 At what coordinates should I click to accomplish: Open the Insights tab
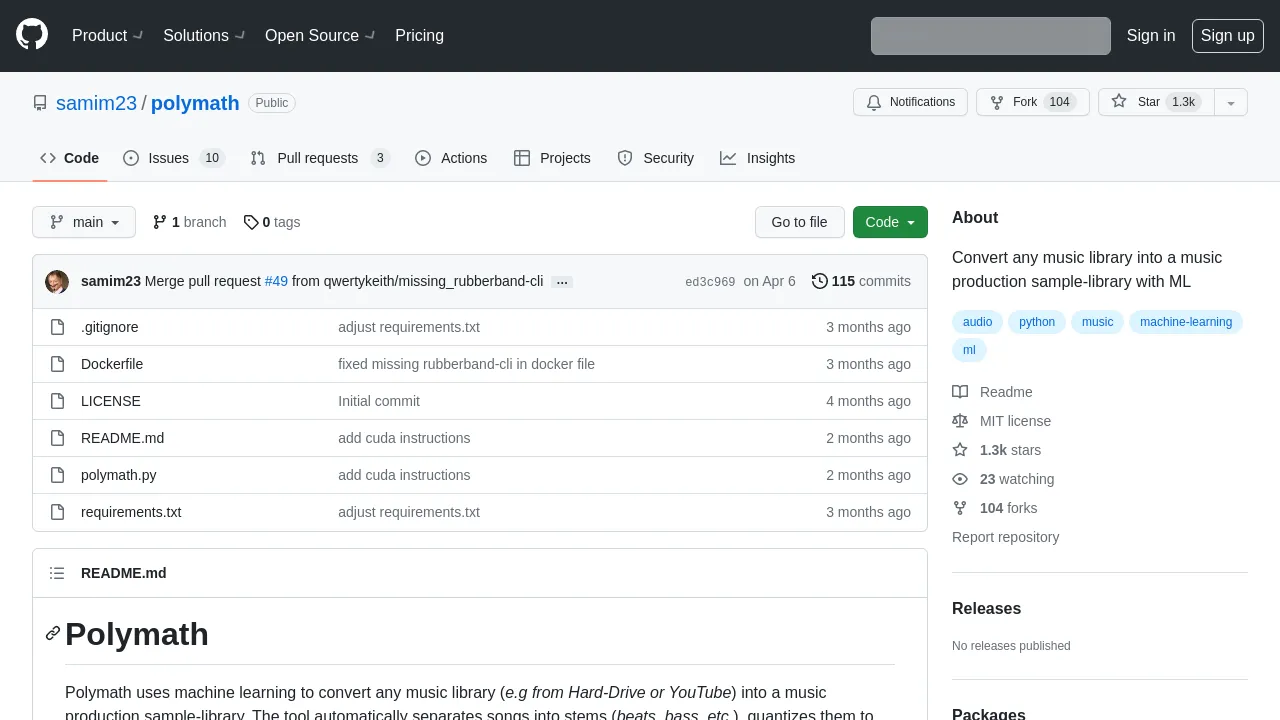click(758, 158)
